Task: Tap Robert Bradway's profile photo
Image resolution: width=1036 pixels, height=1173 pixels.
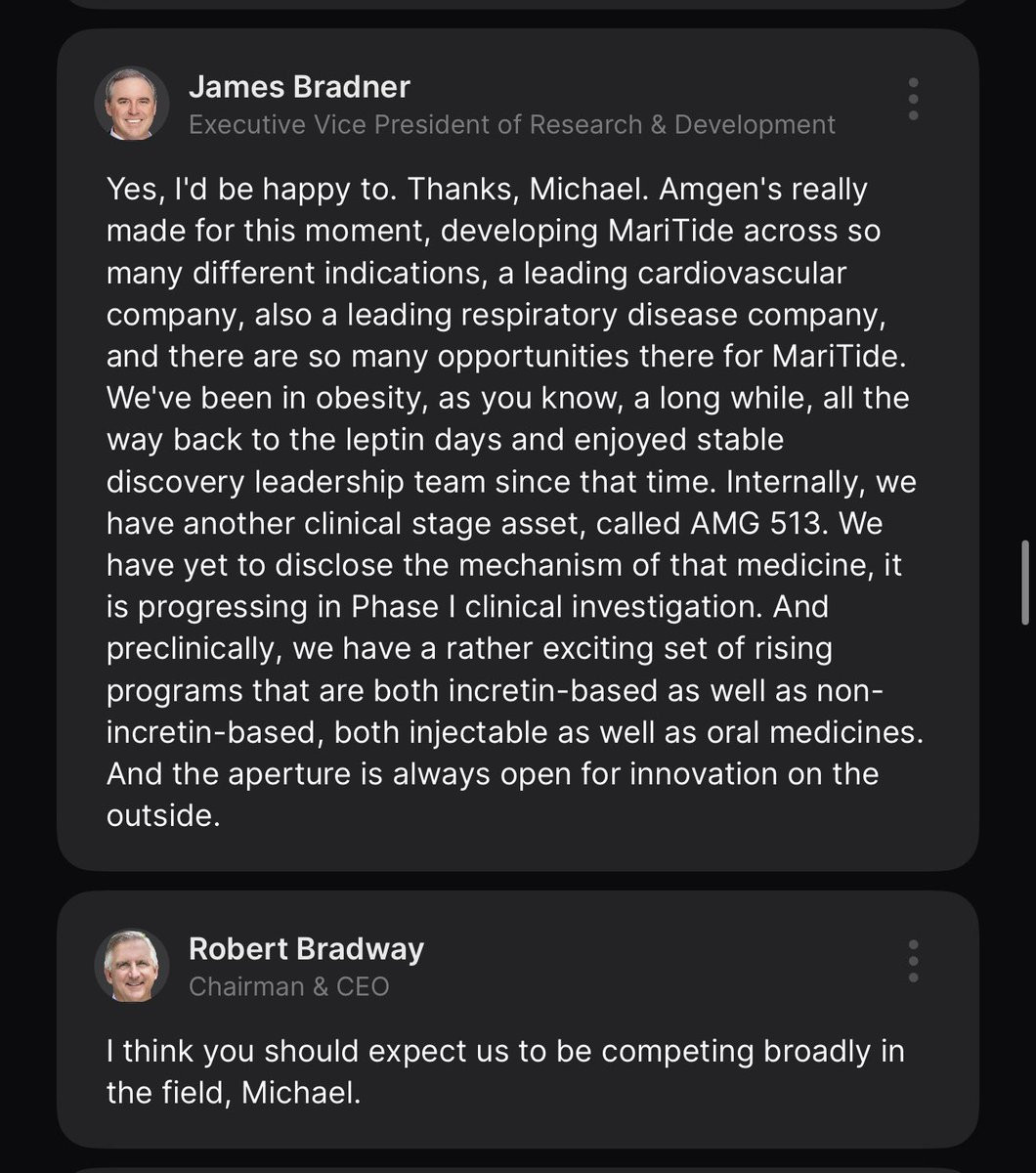Action: click(x=131, y=966)
